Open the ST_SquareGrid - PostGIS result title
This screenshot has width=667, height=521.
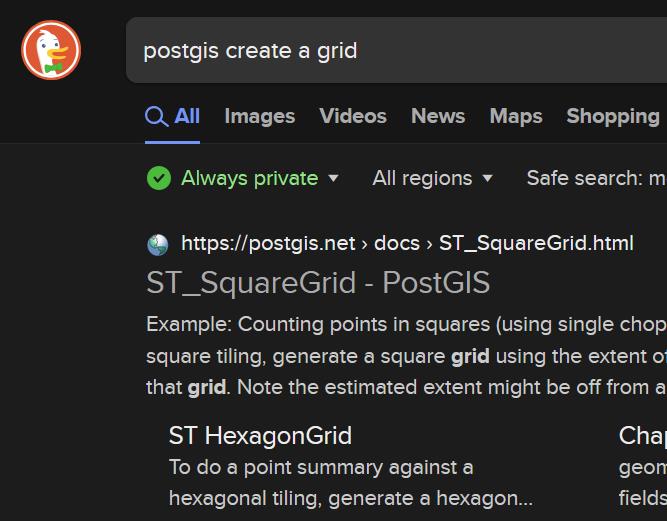(318, 283)
